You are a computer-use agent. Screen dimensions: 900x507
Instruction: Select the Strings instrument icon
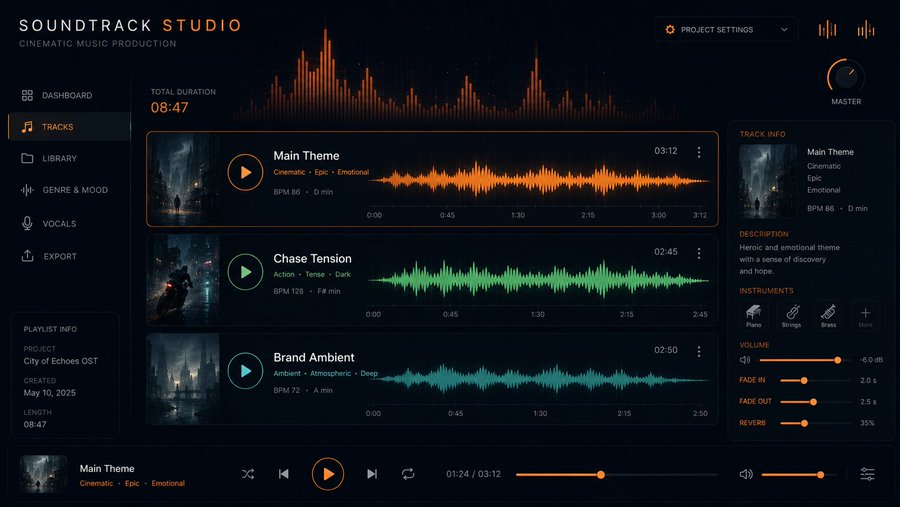point(792,315)
